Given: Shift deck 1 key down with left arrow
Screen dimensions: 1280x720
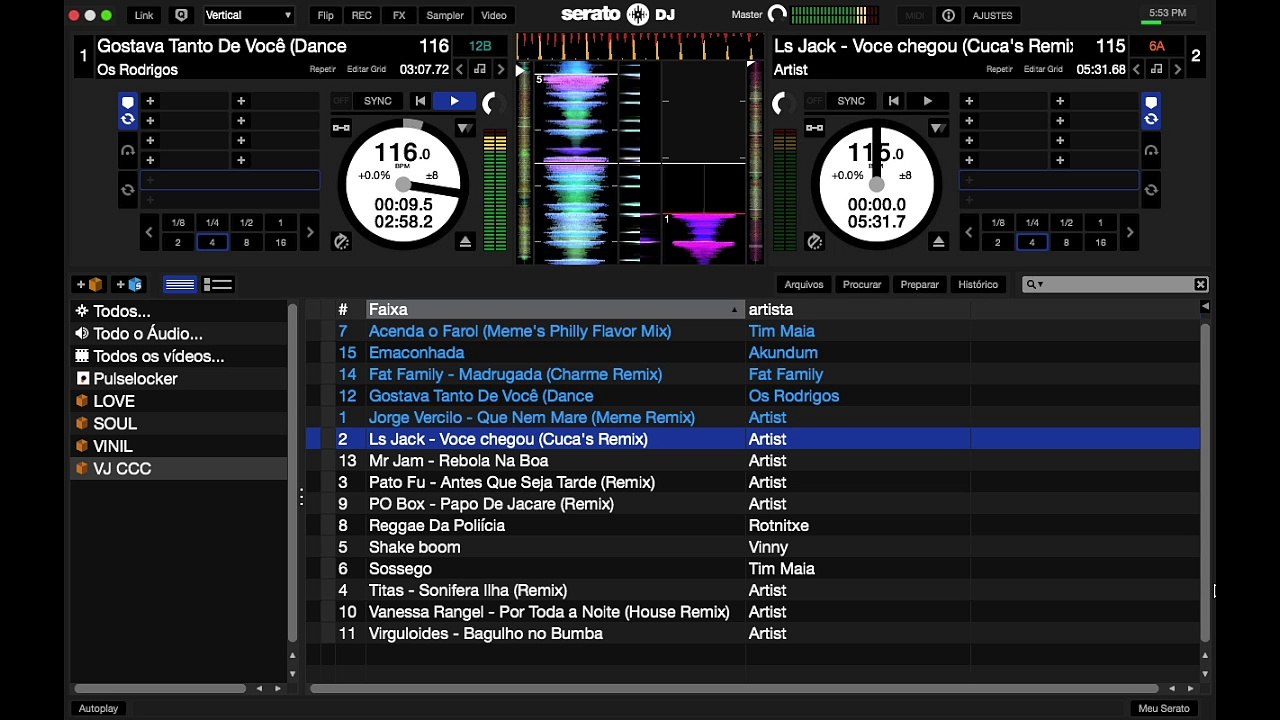Looking at the screenshot, I should (460, 69).
